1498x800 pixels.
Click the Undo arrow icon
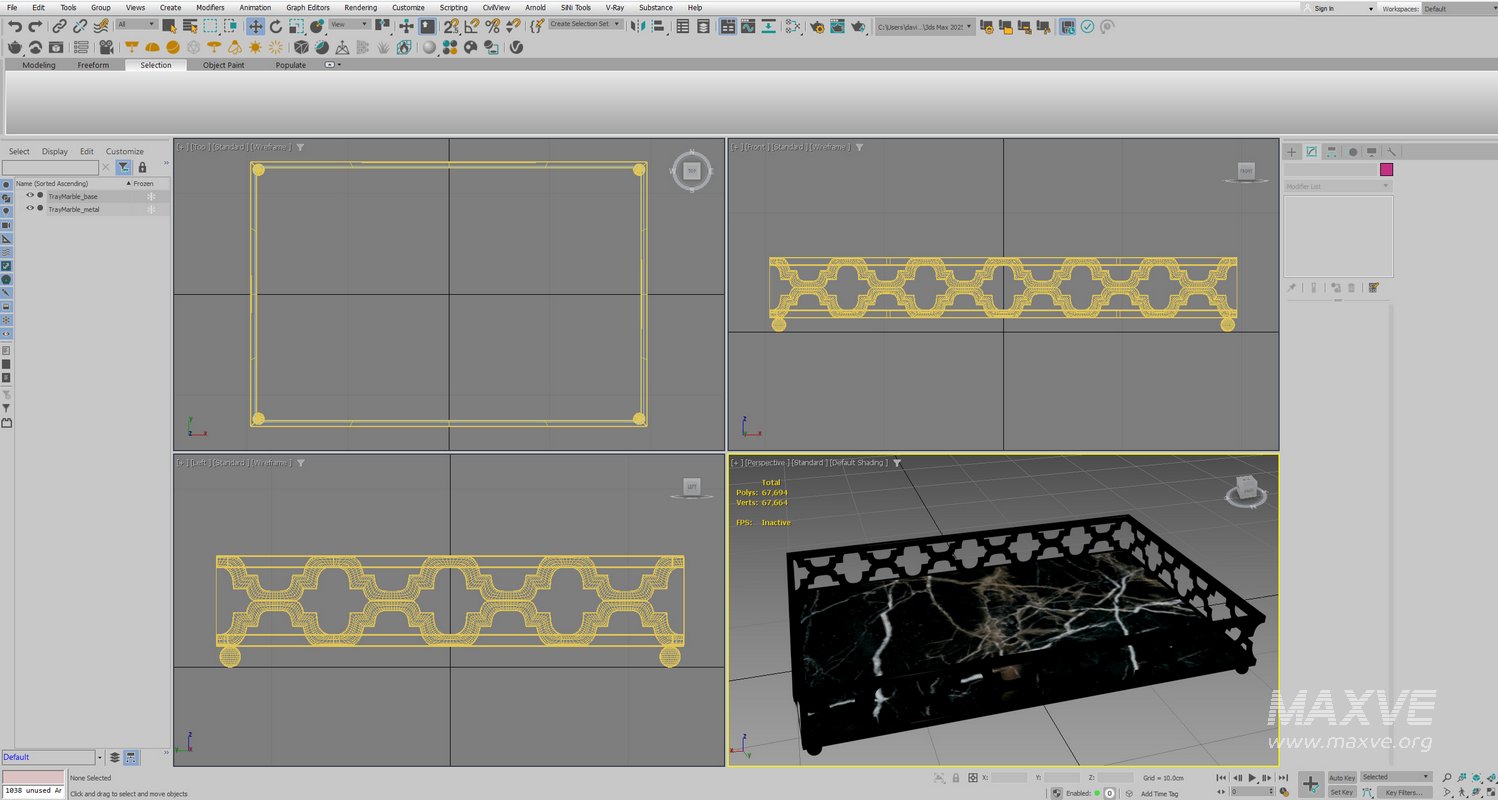[15, 26]
